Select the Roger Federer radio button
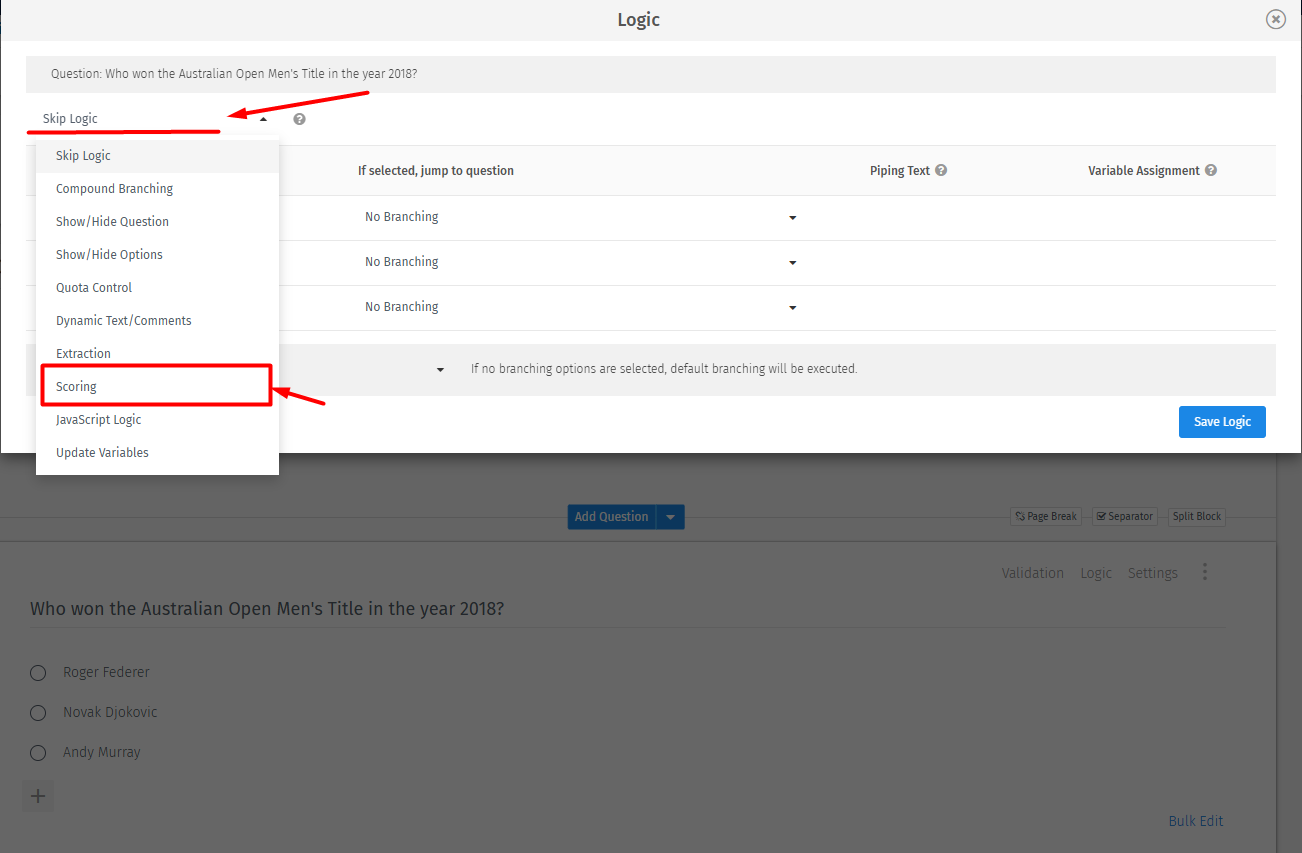Viewport: 1302px width, 853px height. pyautogui.click(x=37, y=672)
